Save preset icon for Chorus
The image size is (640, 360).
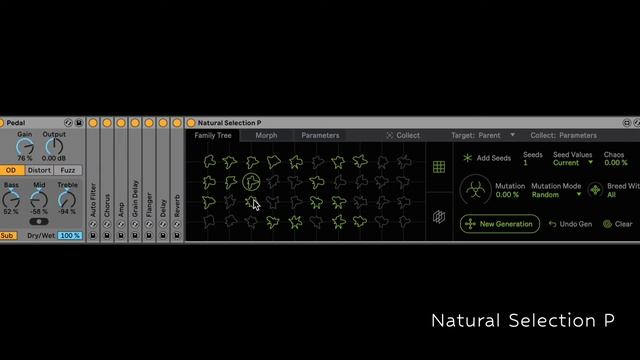pos(107,236)
